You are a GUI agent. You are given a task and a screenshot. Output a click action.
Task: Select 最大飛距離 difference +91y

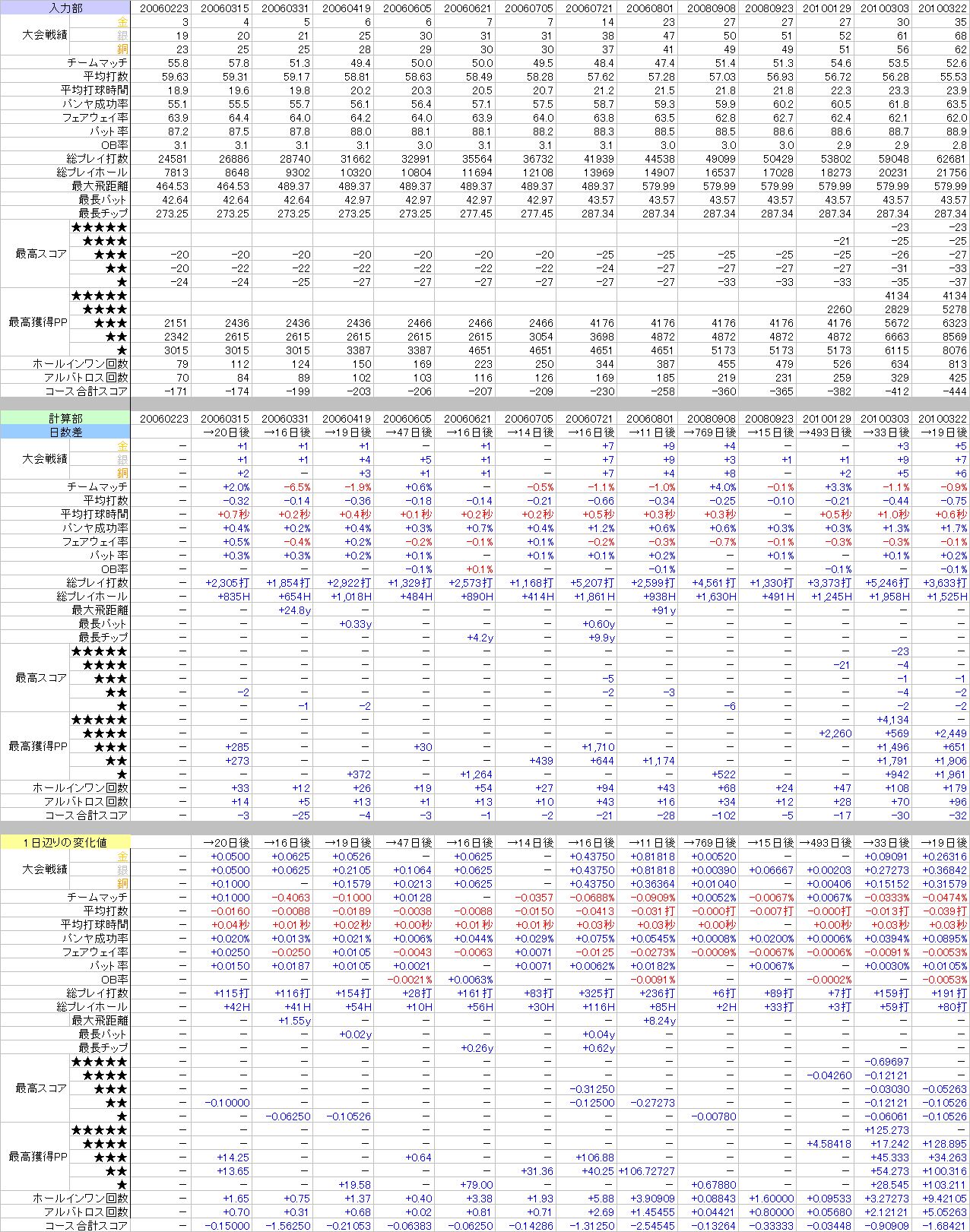coord(664,610)
